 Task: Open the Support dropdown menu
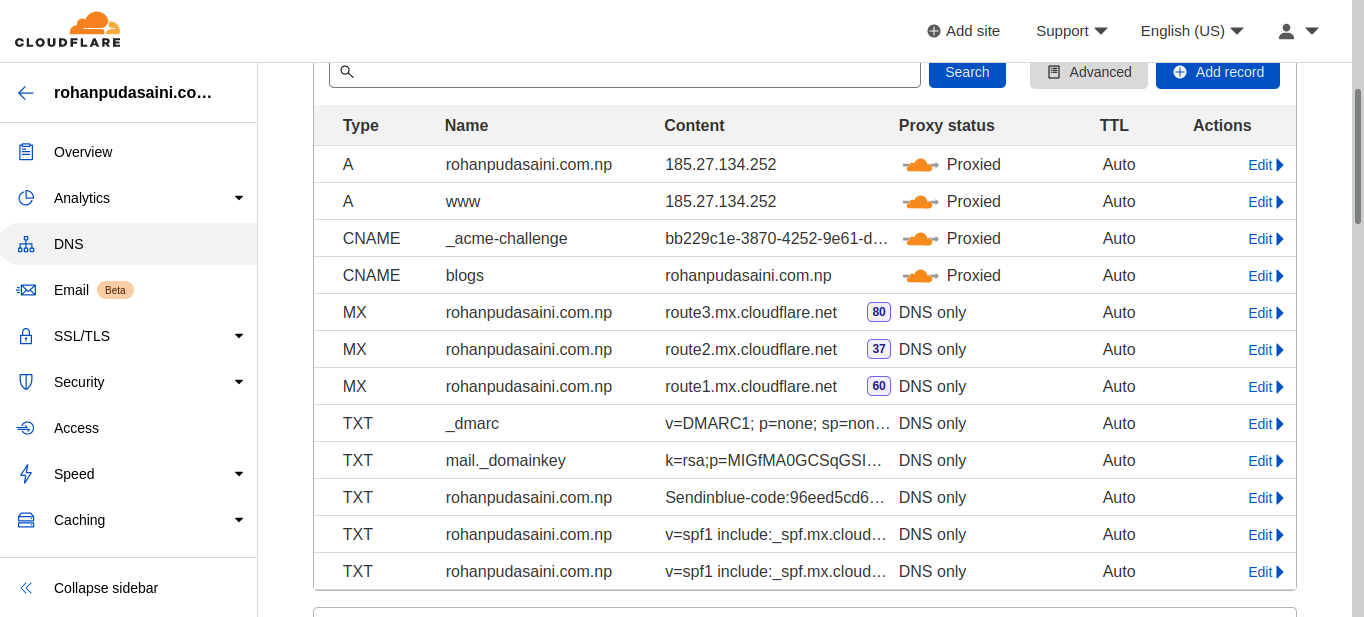coord(1071,31)
